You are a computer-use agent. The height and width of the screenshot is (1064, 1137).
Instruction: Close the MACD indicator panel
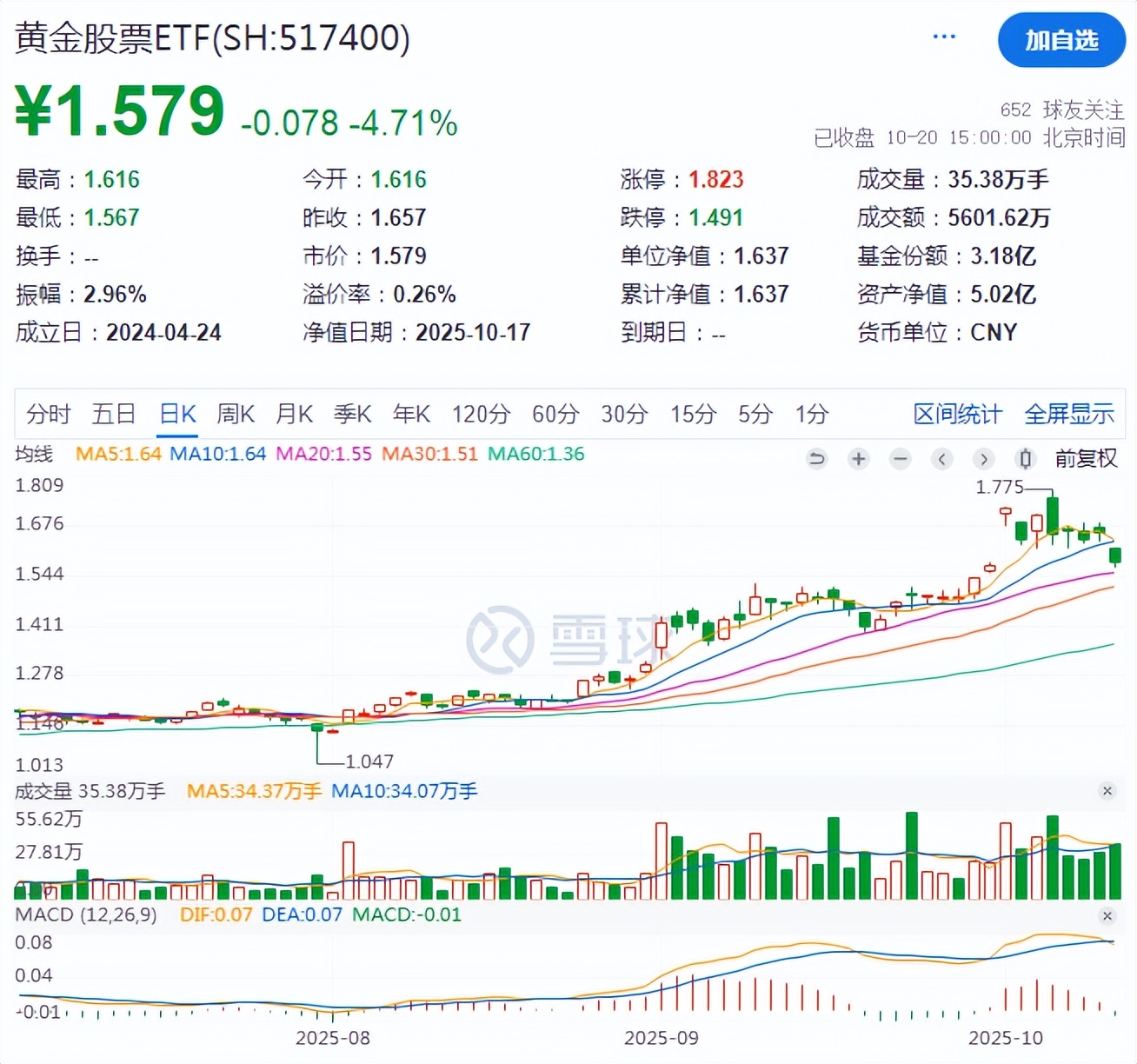click(x=1107, y=915)
